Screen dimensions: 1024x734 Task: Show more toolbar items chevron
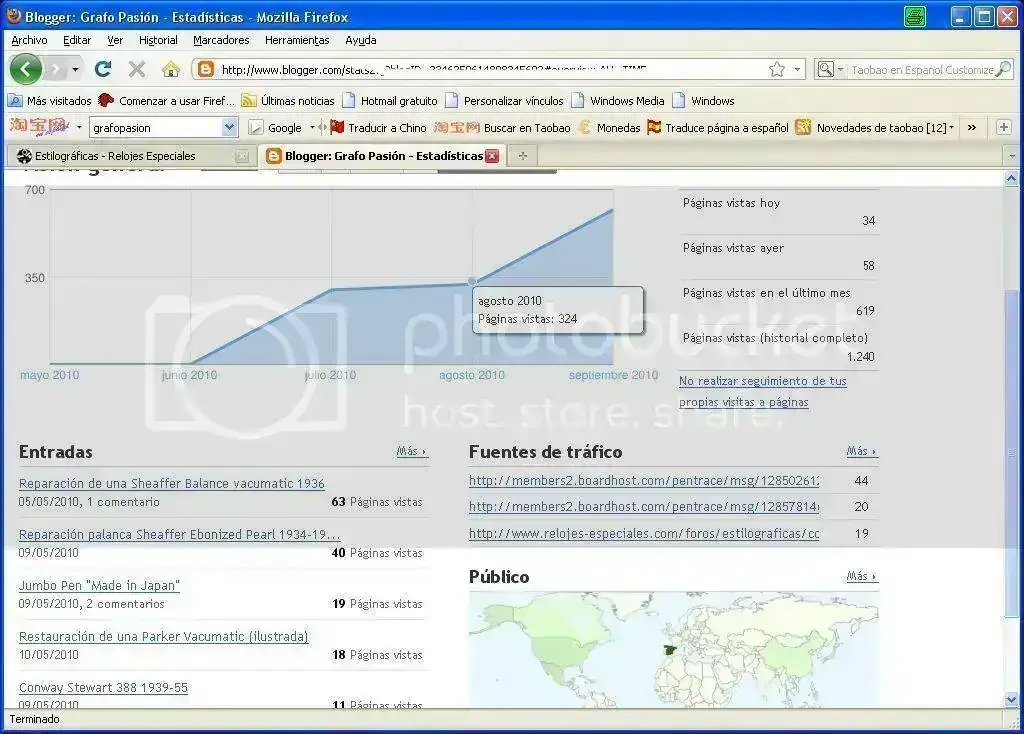coord(972,127)
